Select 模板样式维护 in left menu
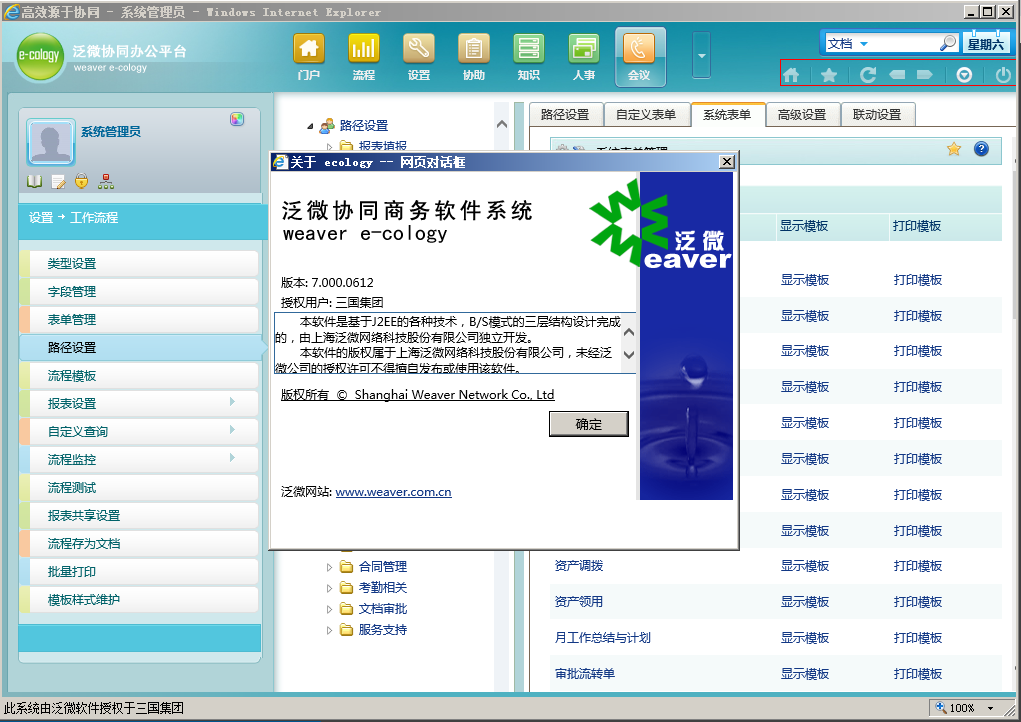 pyautogui.click(x=139, y=600)
